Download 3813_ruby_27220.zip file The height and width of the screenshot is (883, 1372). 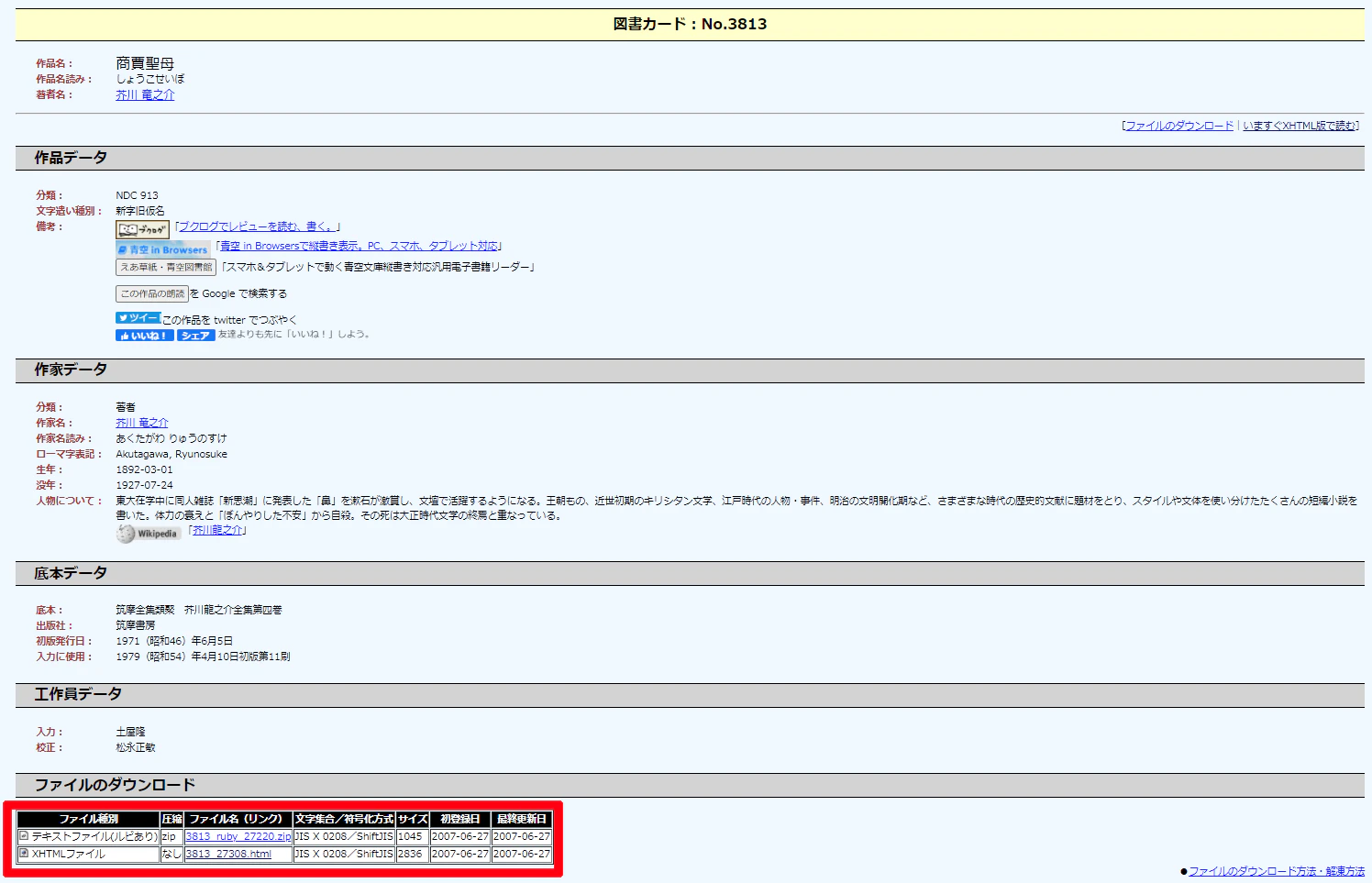238,836
